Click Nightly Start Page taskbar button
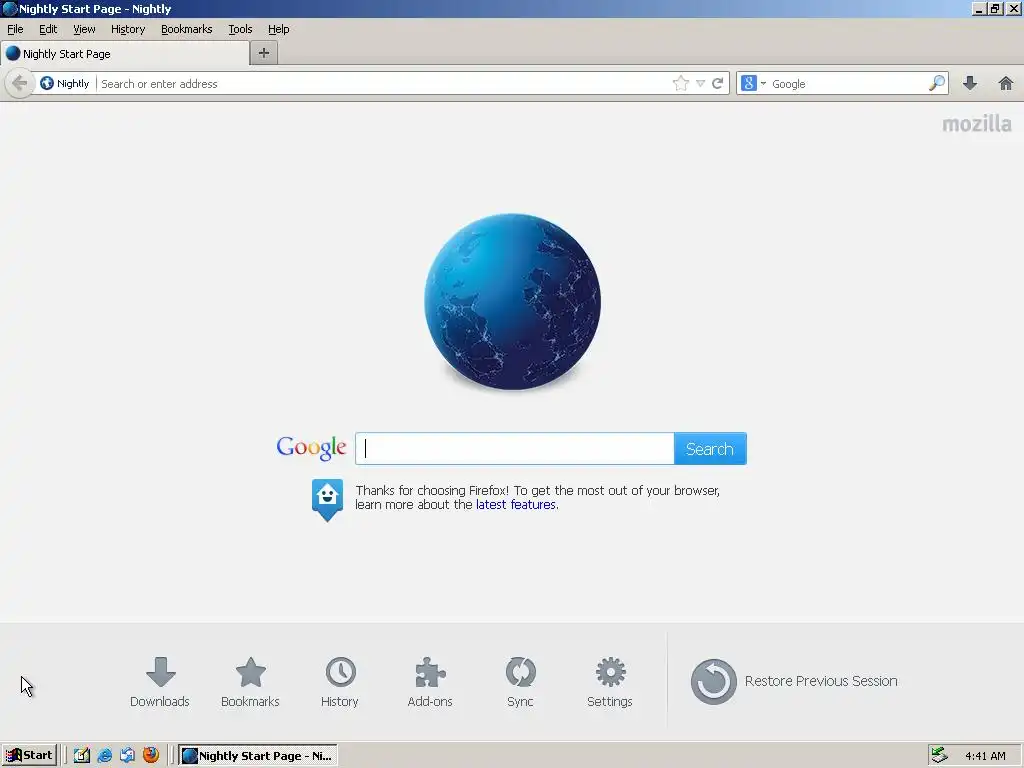This screenshot has height=768, width=1024. tap(259, 756)
